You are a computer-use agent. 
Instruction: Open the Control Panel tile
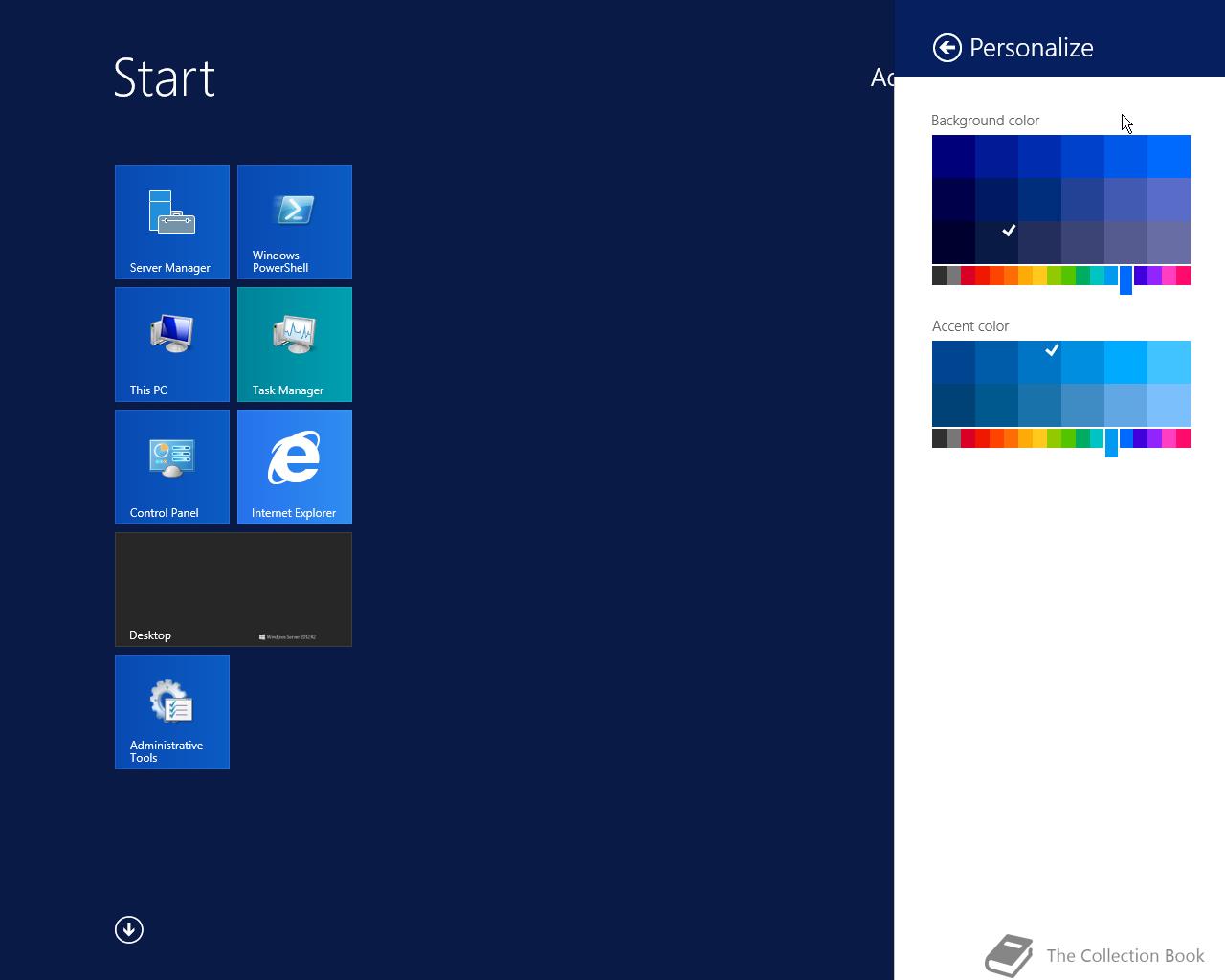pos(172,467)
